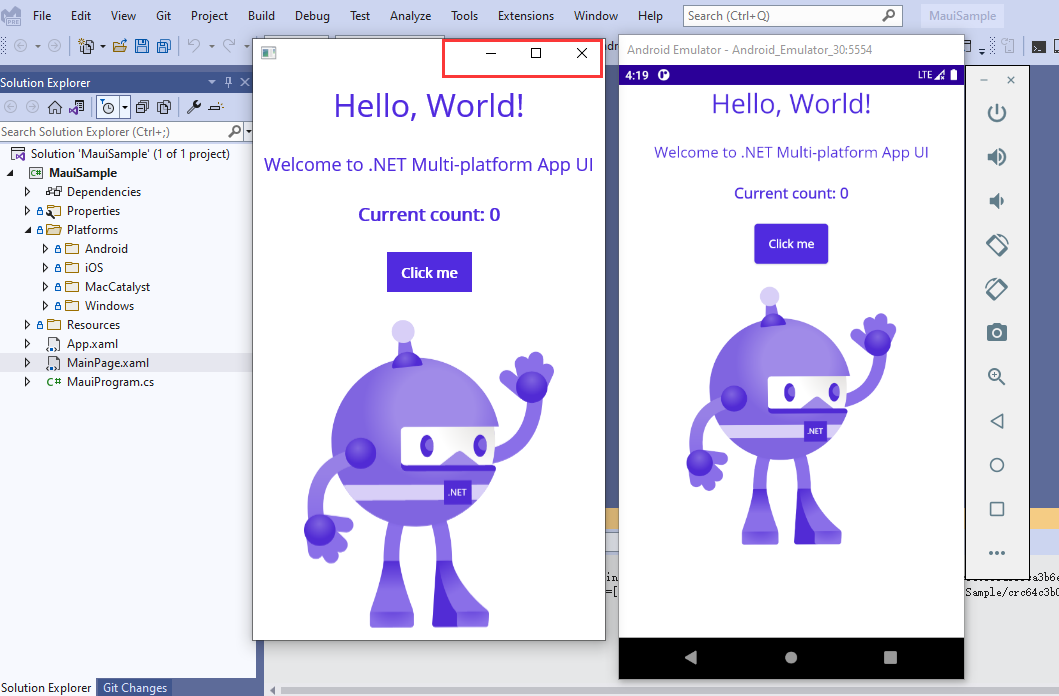
Task: Open the terminal icon in the Visual Studio toolbar
Action: tap(1039, 47)
